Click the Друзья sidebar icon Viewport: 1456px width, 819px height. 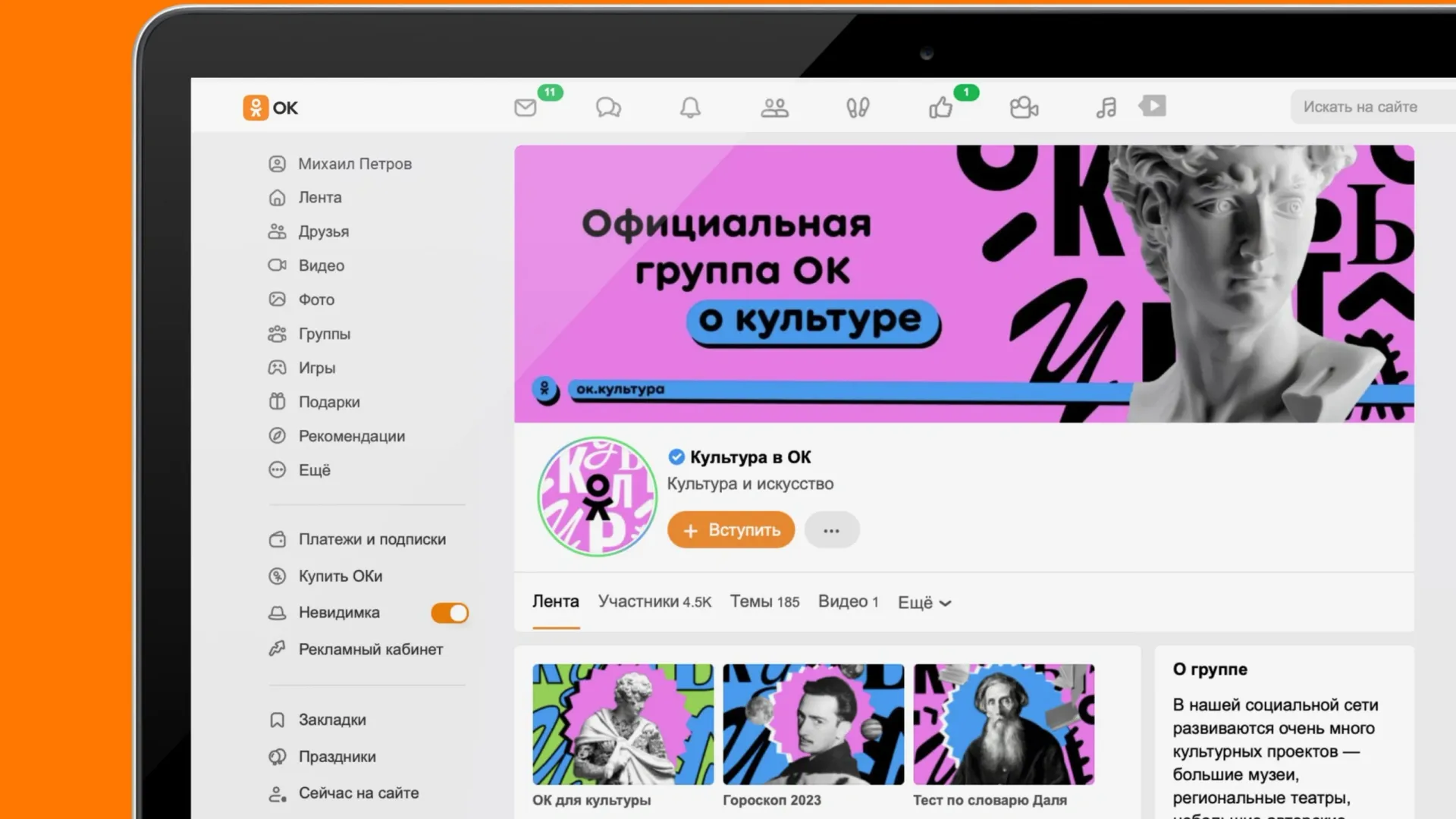278,232
